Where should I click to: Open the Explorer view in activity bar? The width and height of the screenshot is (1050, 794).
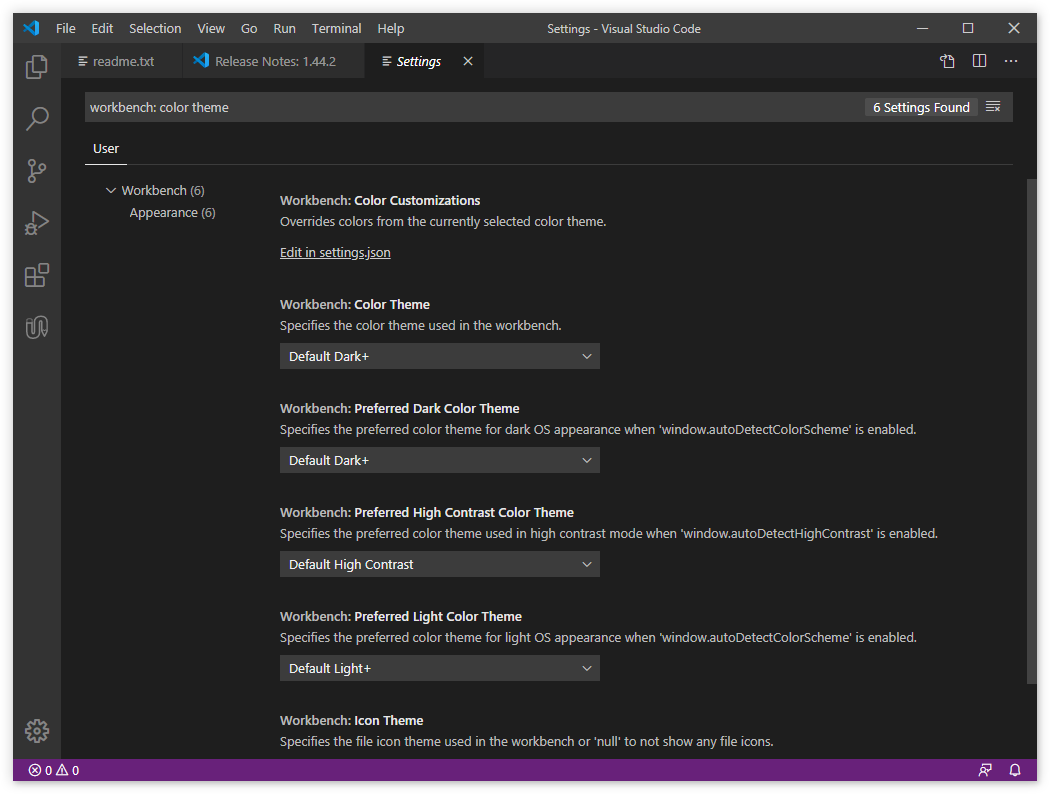click(x=37, y=66)
